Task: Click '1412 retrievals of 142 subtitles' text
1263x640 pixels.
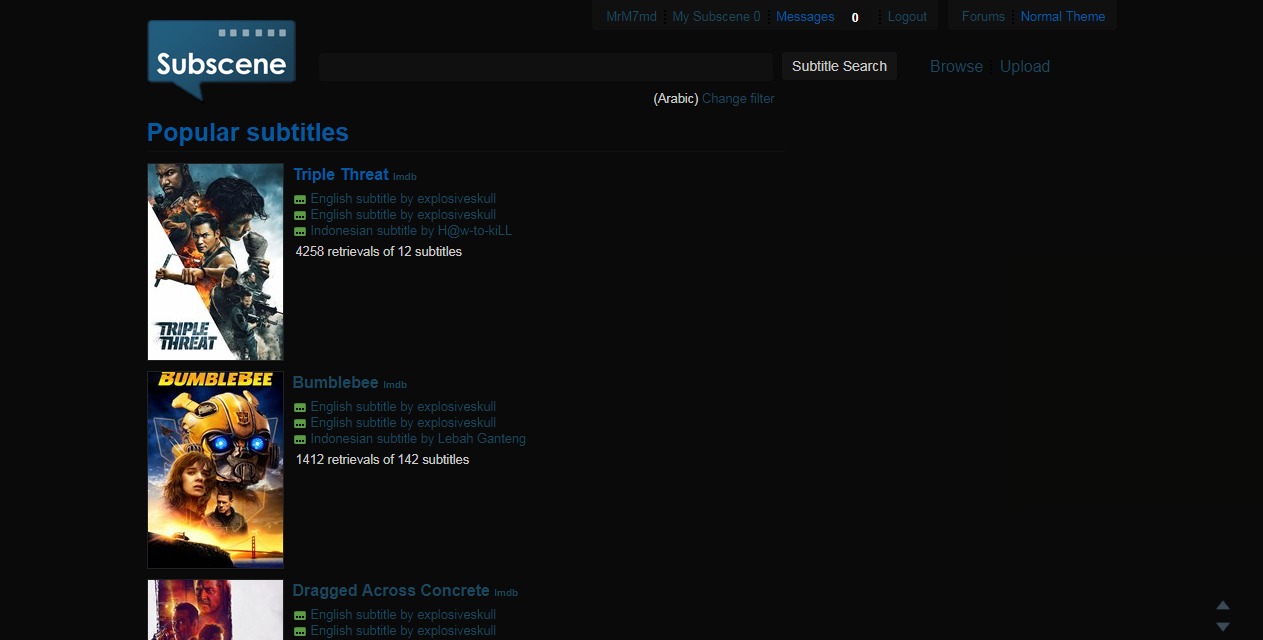Action: pyautogui.click(x=382, y=459)
